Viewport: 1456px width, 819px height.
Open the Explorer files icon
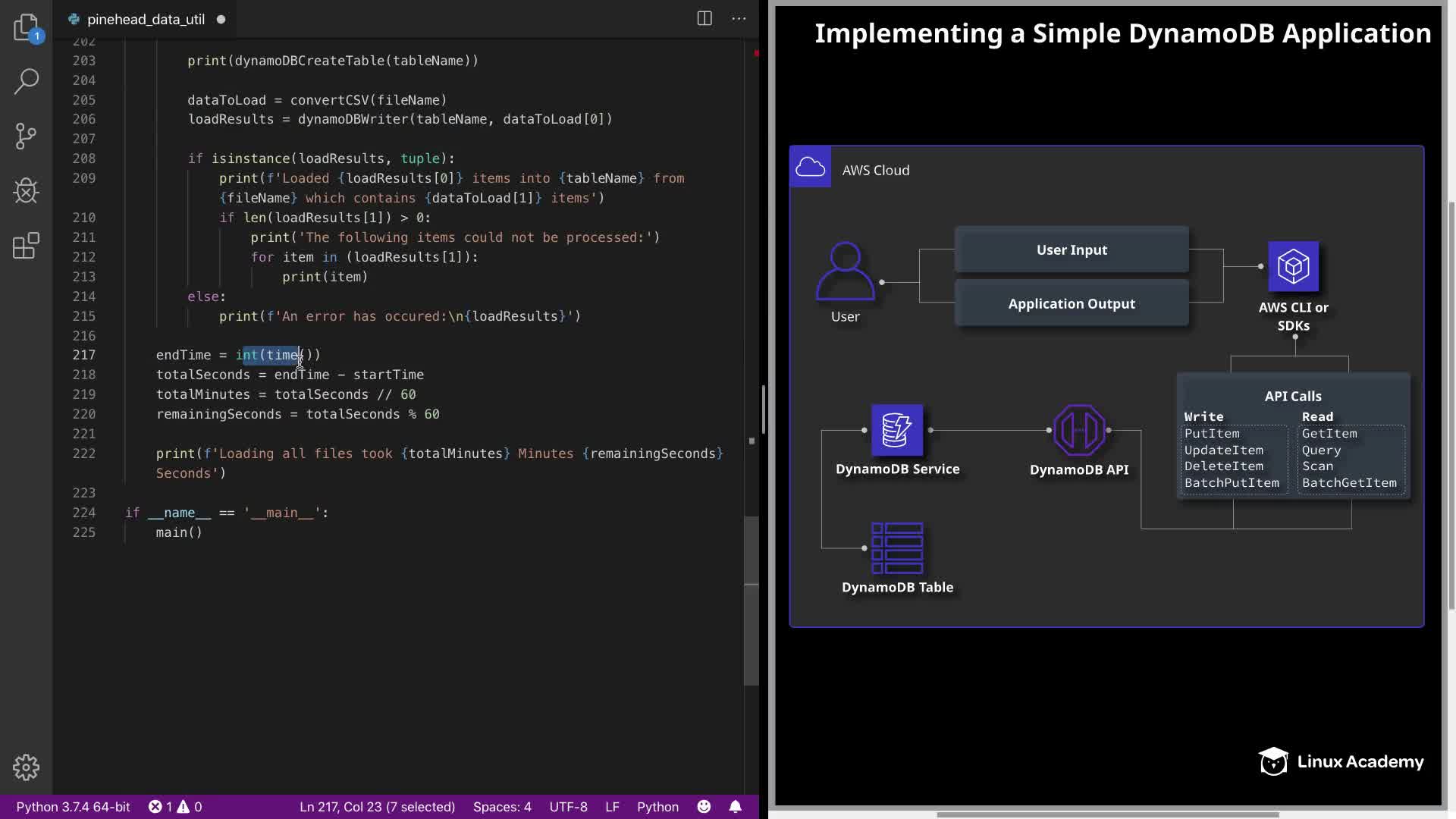point(27,27)
